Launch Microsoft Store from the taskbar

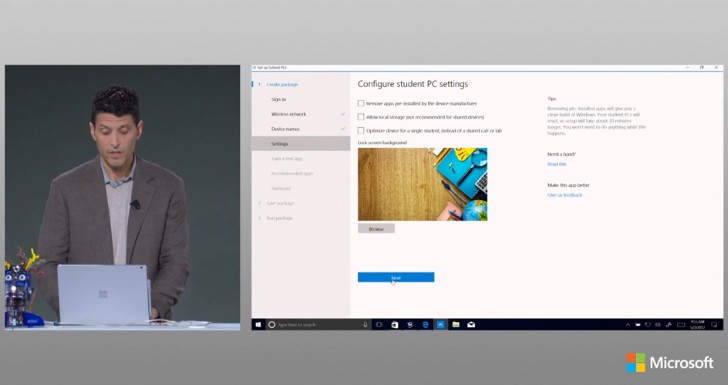394,325
